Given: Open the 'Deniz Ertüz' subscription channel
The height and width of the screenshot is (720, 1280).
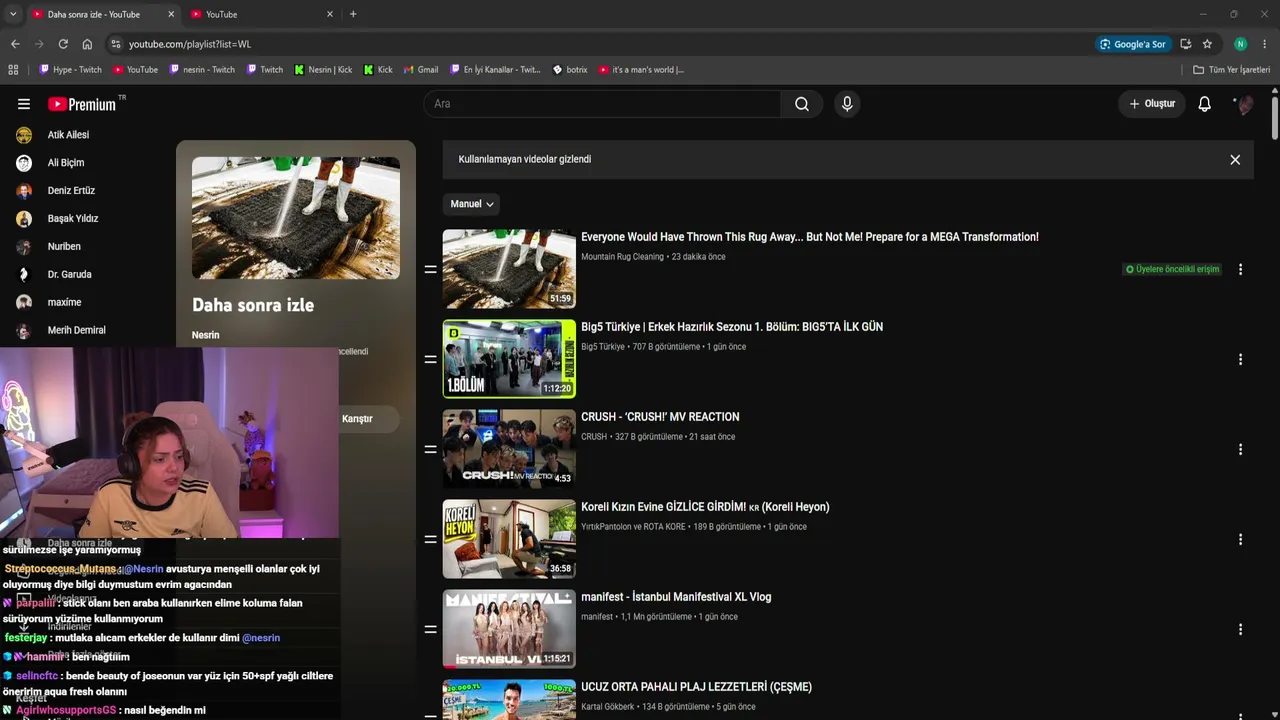Looking at the screenshot, I should [x=71, y=191].
